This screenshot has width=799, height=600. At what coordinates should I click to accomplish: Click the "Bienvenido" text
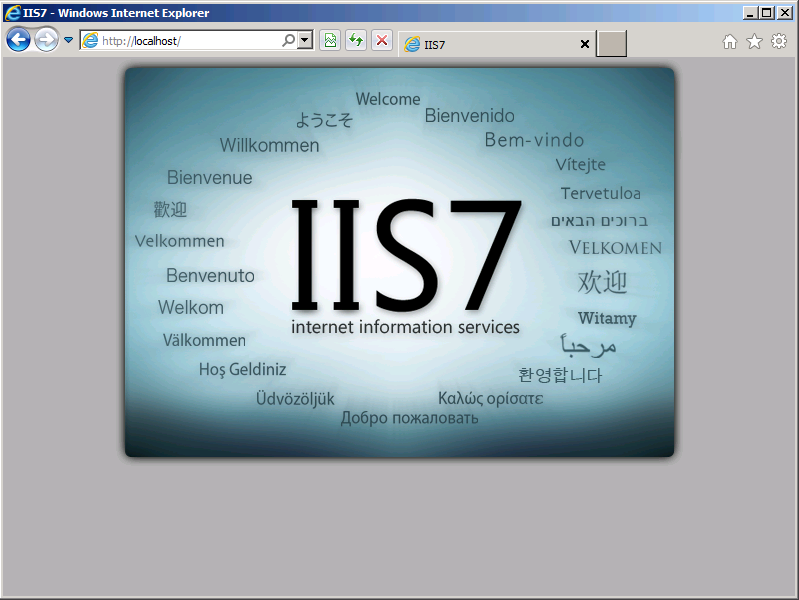[469, 116]
